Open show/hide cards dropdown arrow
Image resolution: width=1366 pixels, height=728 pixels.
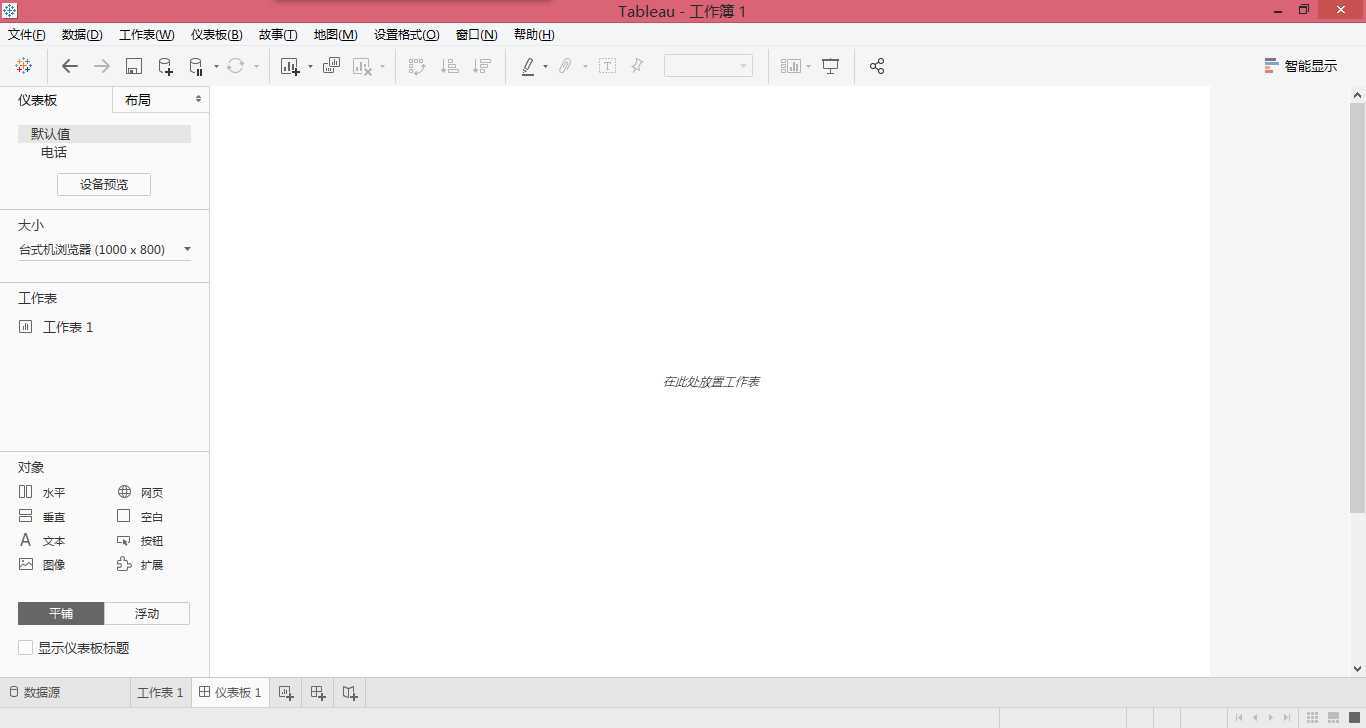[x=808, y=67]
